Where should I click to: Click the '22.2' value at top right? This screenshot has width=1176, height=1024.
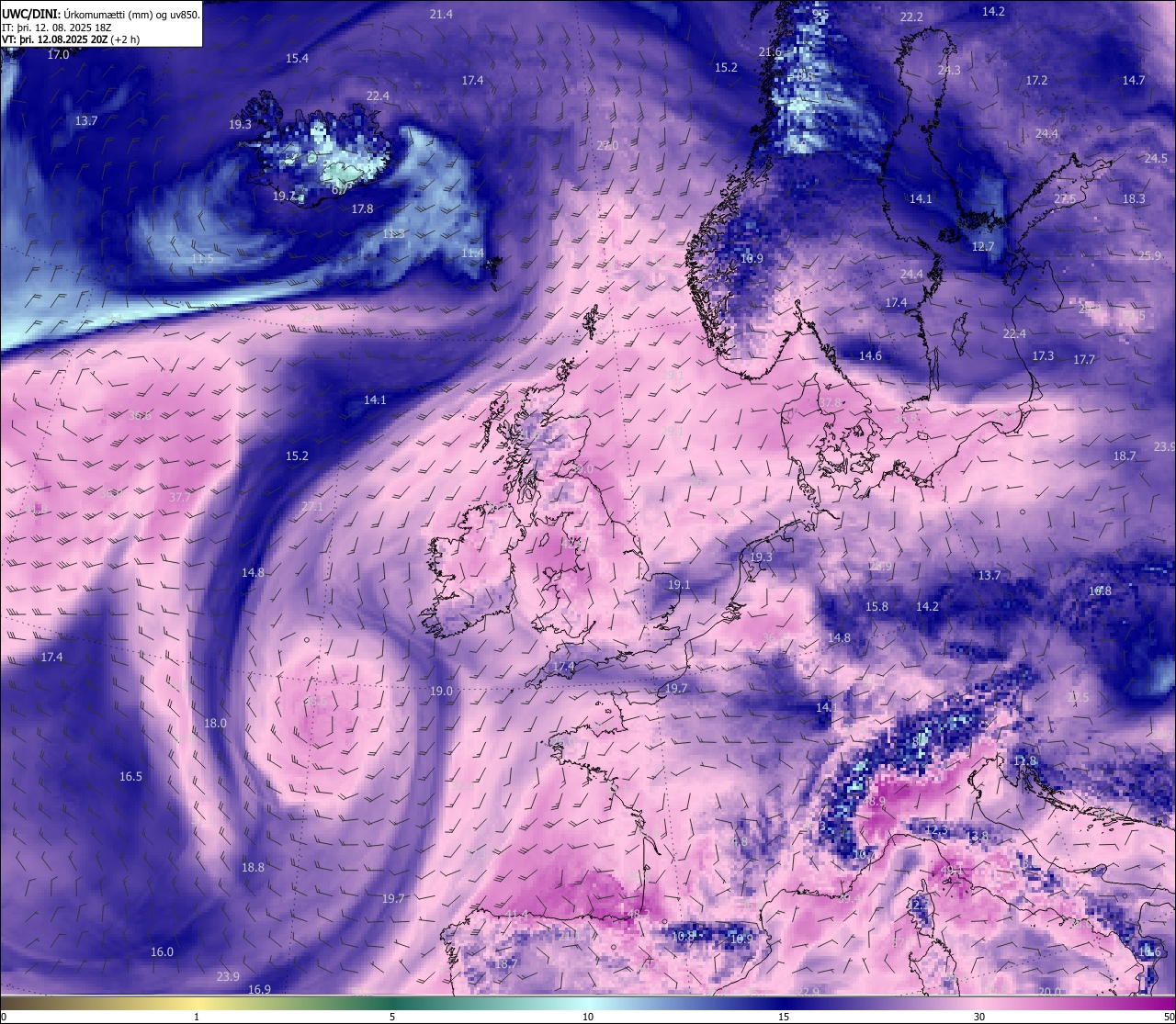tap(911, 17)
